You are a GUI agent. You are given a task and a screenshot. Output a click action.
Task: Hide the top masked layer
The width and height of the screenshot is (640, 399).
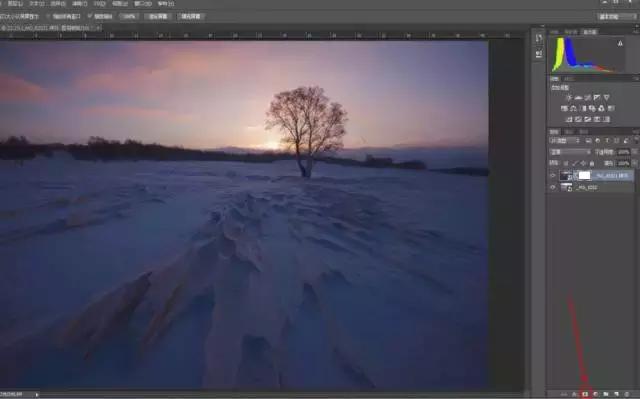(x=553, y=176)
